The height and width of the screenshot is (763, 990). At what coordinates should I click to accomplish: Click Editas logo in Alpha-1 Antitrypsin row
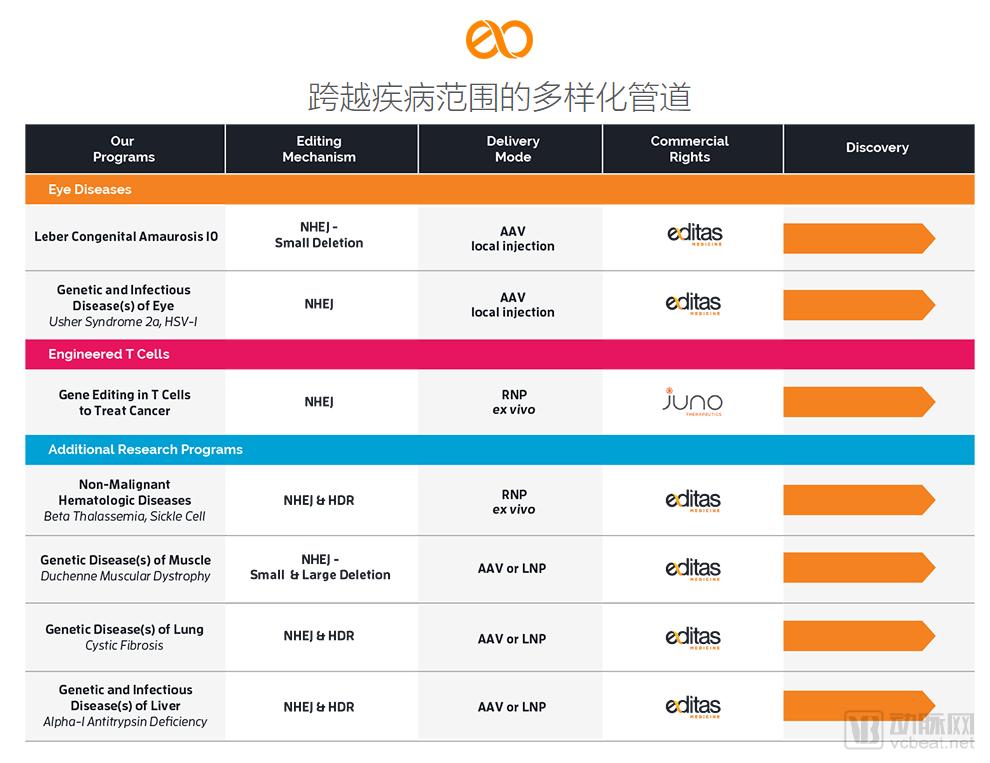[693, 707]
